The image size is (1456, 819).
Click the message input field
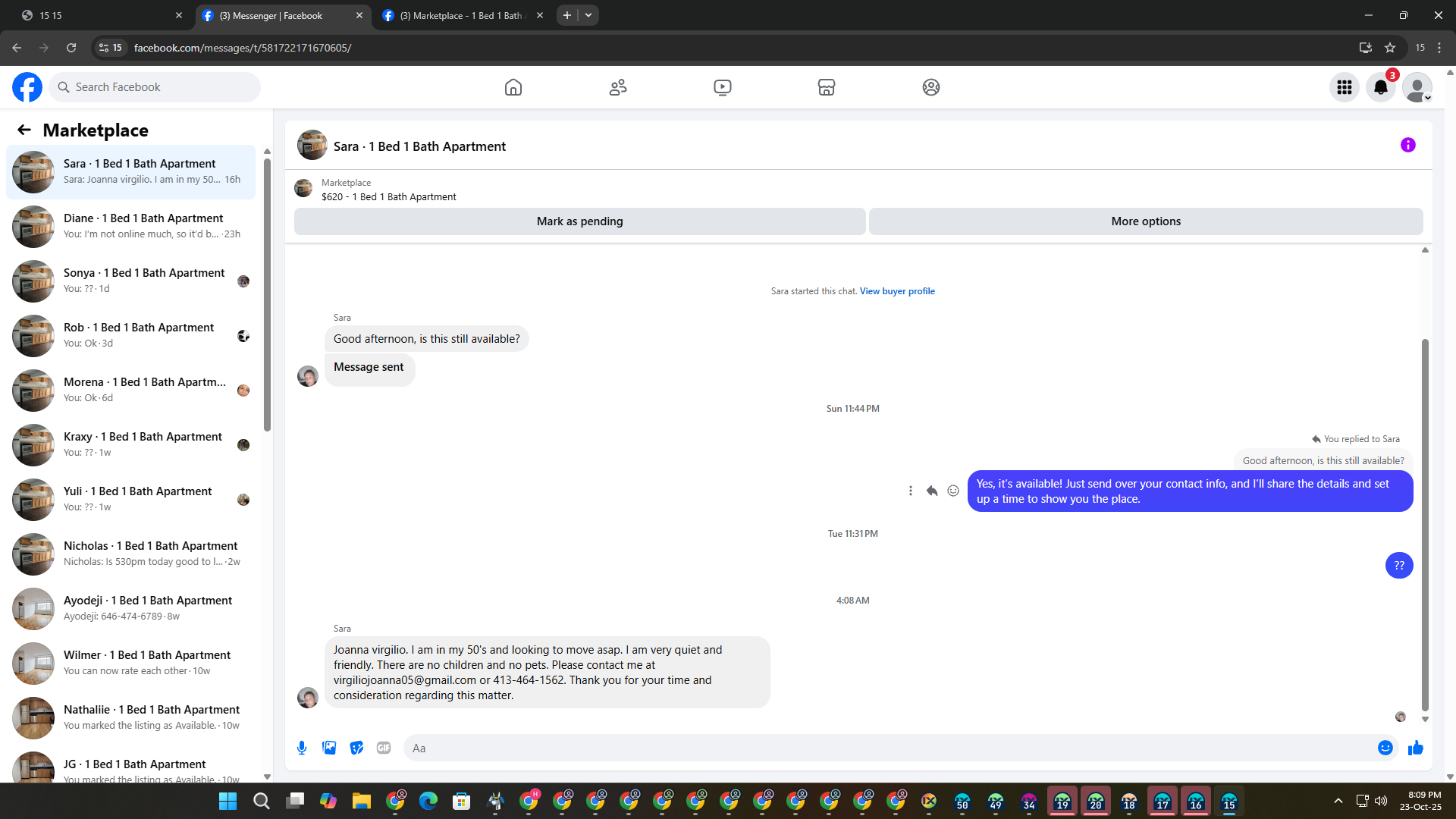pyautogui.click(x=887, y=748)
